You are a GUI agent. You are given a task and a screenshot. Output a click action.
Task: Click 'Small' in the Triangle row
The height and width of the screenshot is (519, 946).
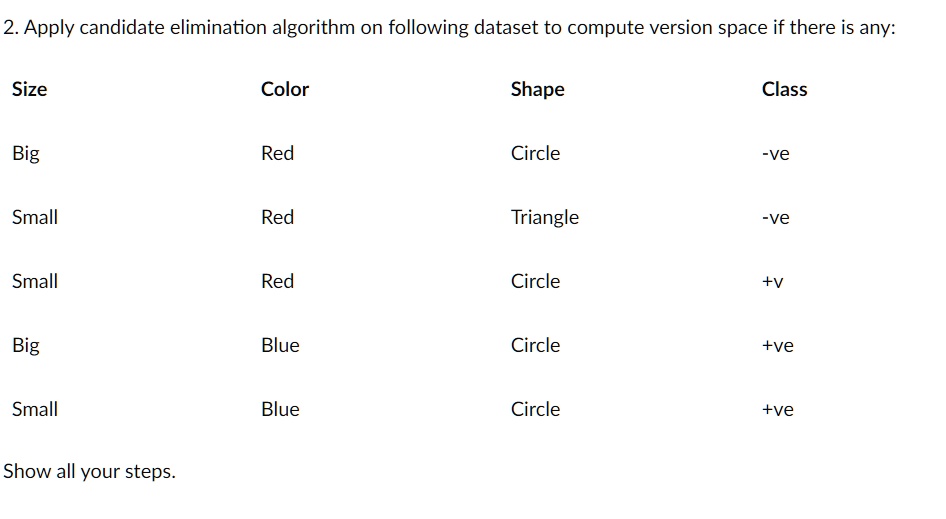pyautogui.click(x=35, y=217)
